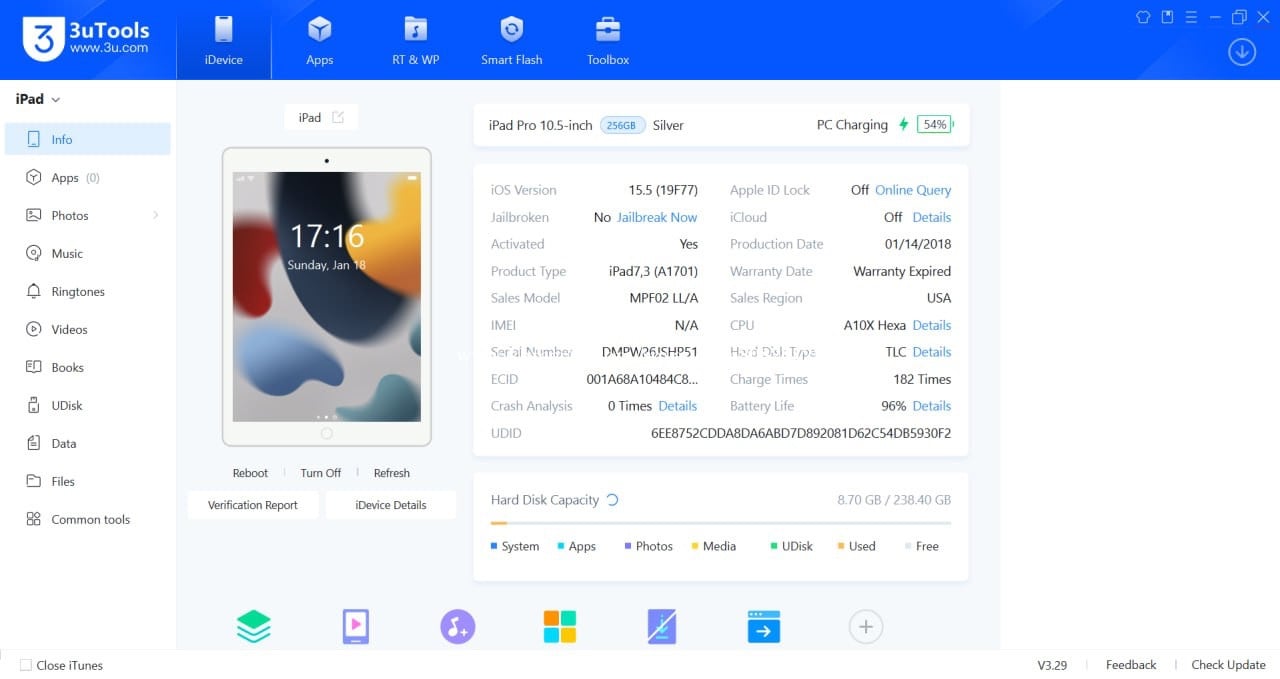Click the hard disk capacity usage bar

[x=720, y=523]
